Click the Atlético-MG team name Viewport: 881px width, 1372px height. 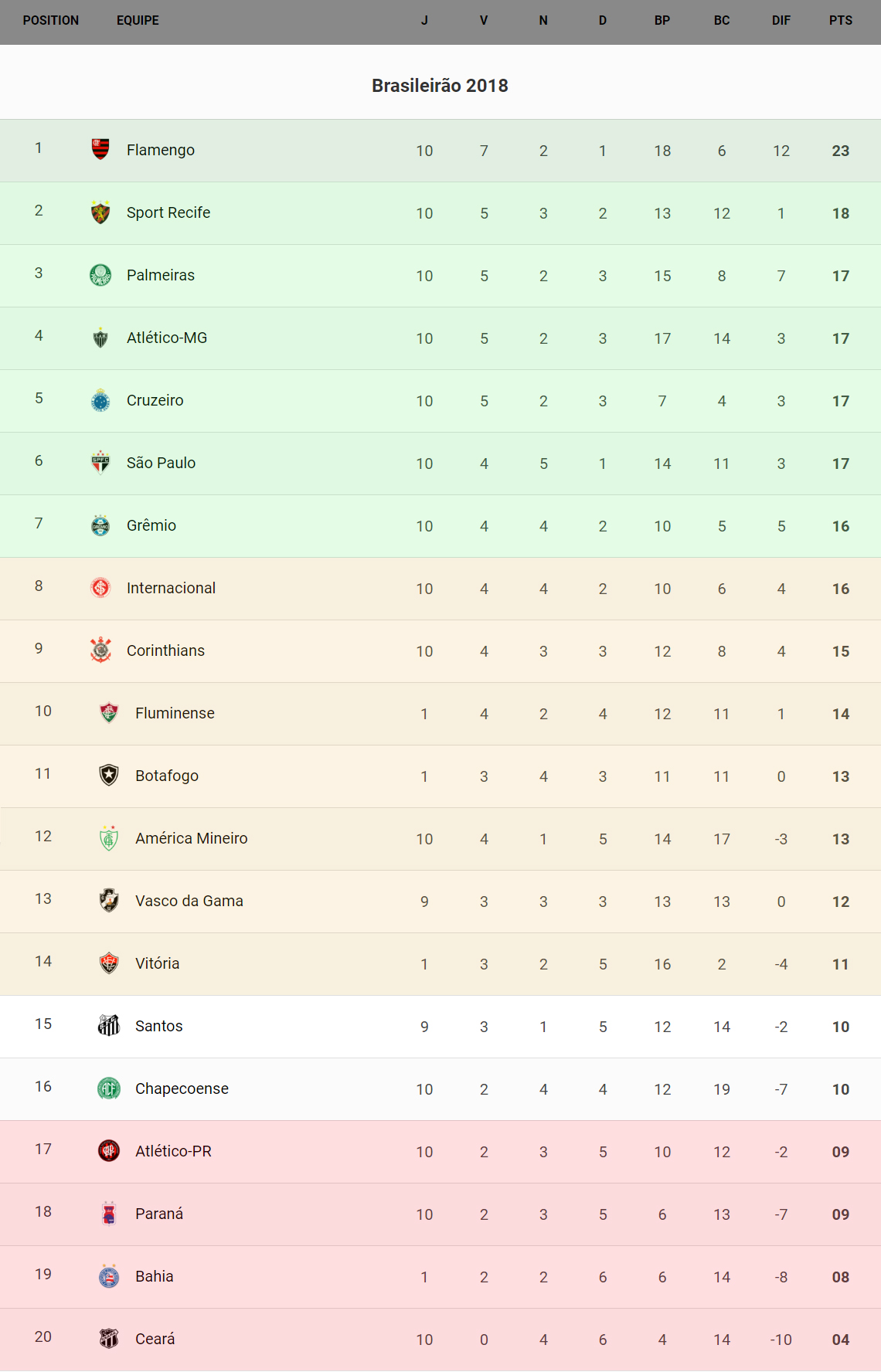pos(167,338)
